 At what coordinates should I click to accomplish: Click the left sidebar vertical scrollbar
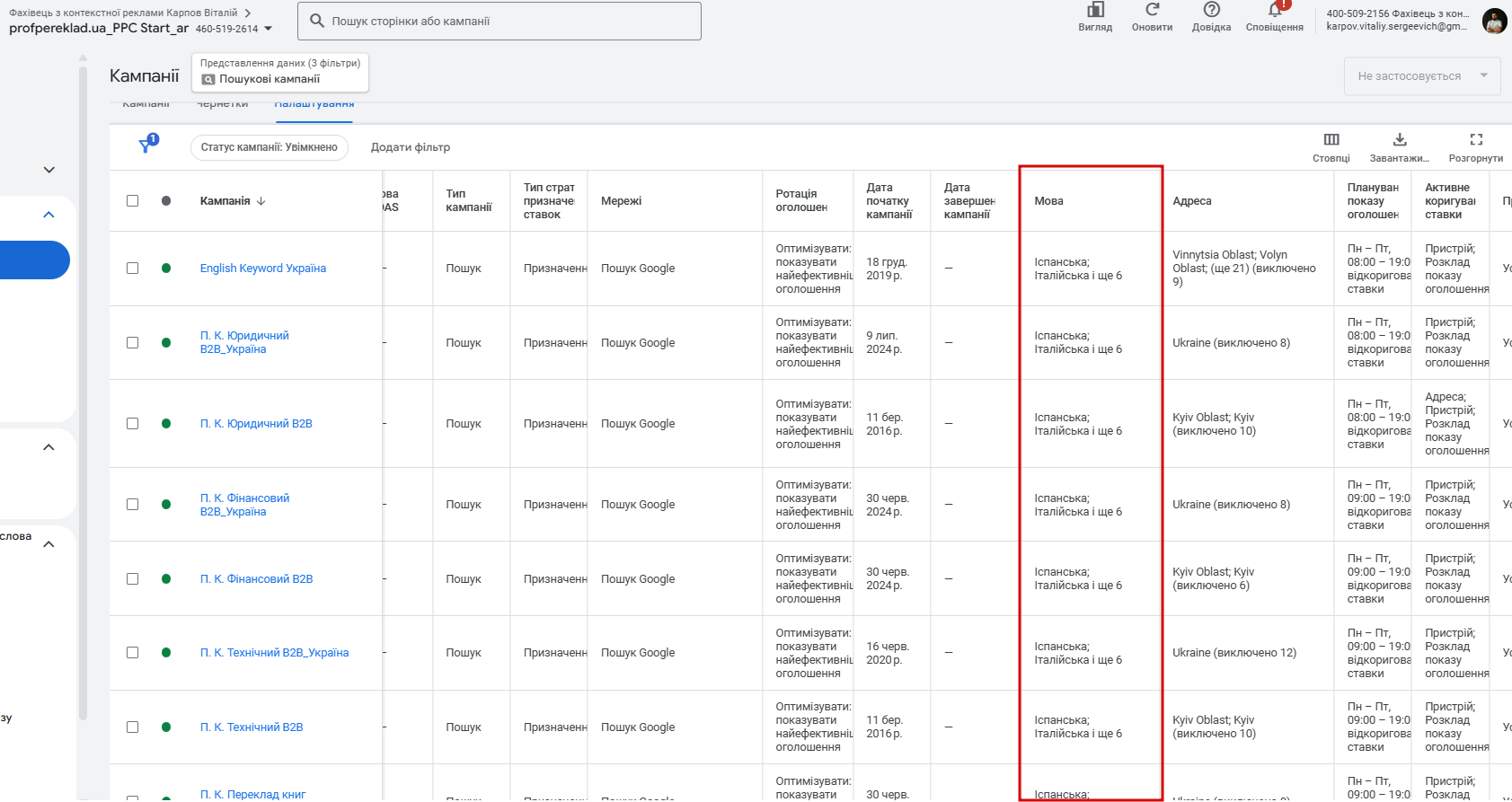click(83, 395)
